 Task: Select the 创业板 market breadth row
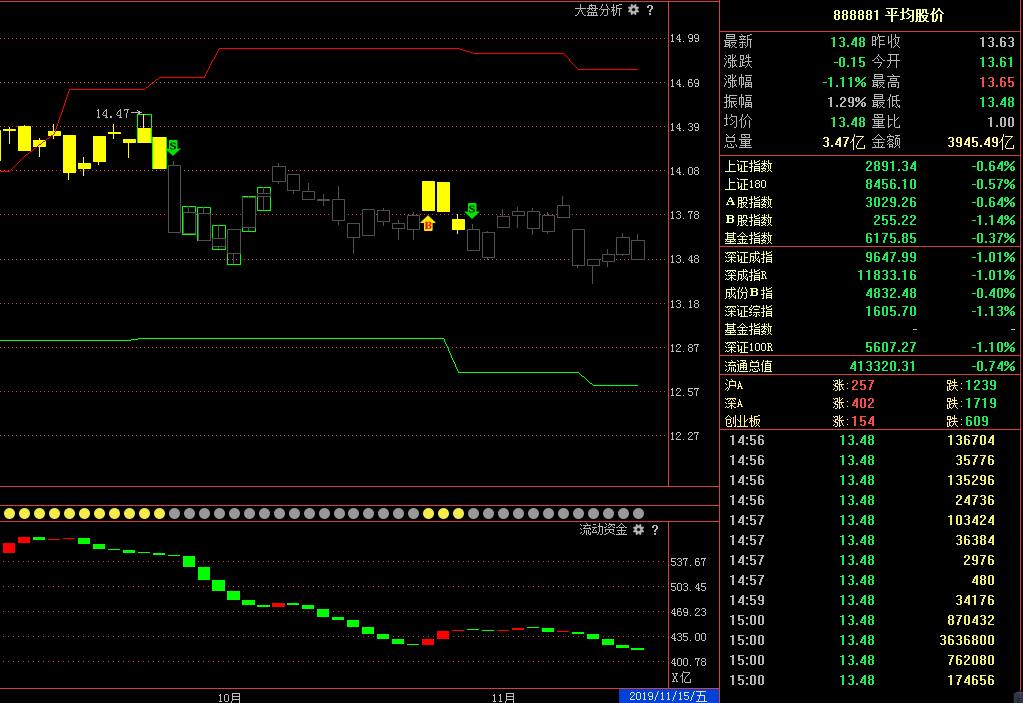point(870,421)
